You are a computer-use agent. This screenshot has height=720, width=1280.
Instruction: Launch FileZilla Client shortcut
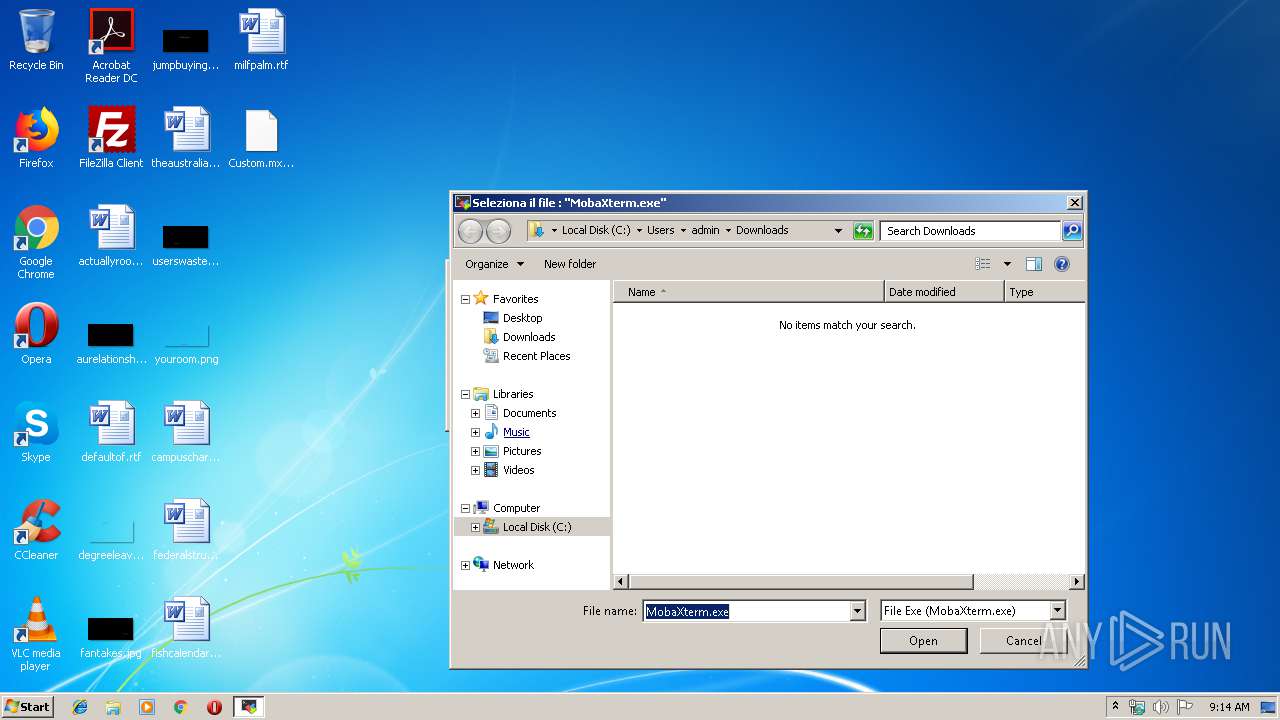(111, 138)
